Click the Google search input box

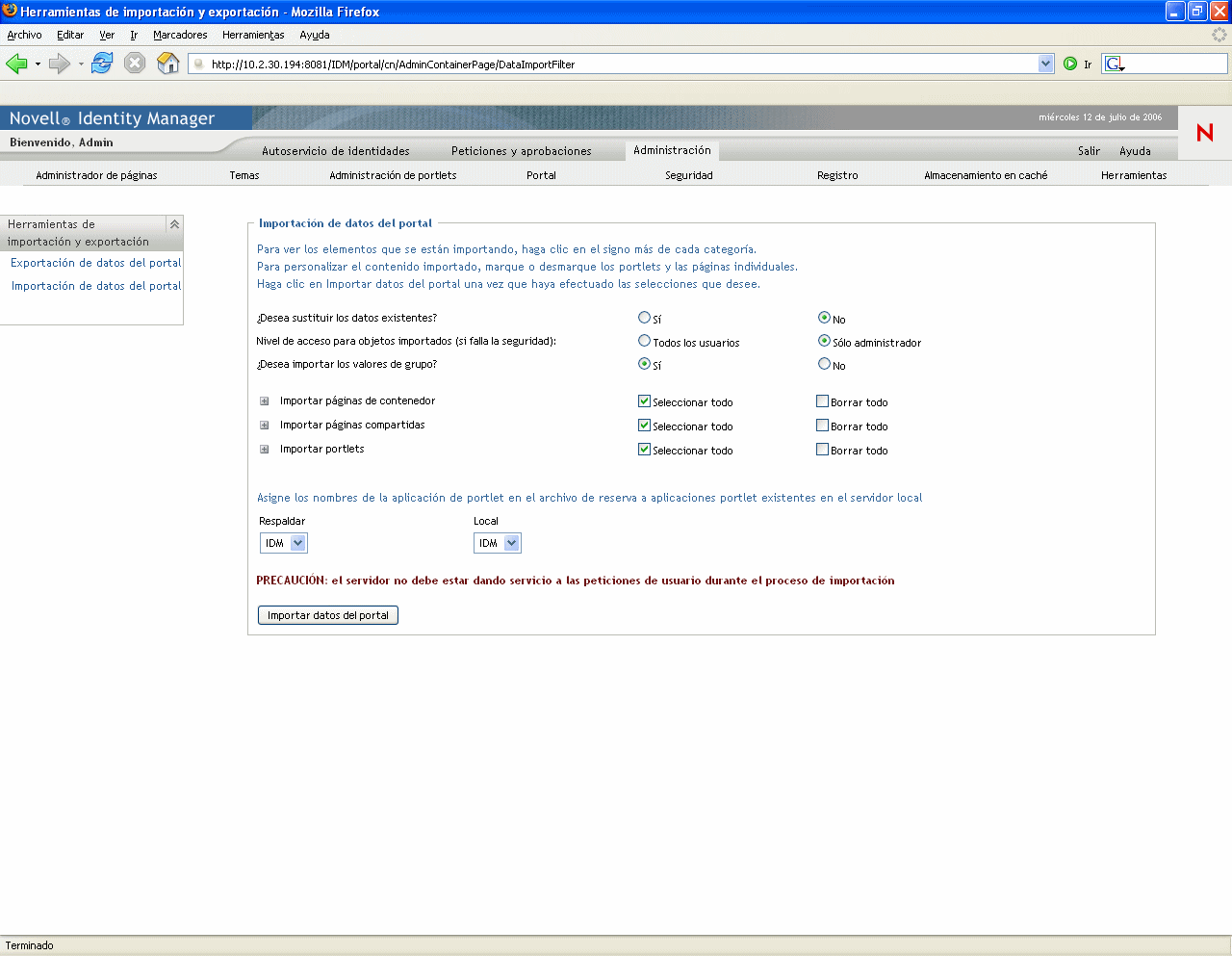(1176, 64)
